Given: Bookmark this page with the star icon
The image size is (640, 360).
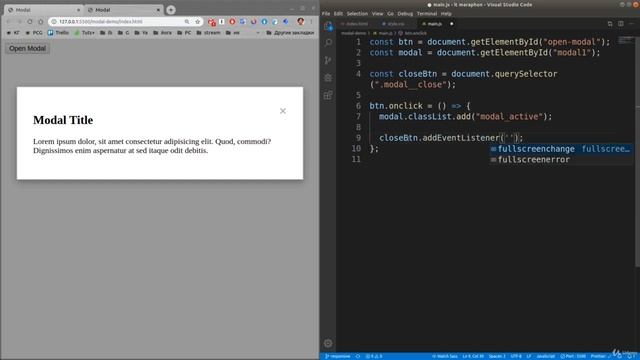Looking at the screenshot, I should pos(198,21).
